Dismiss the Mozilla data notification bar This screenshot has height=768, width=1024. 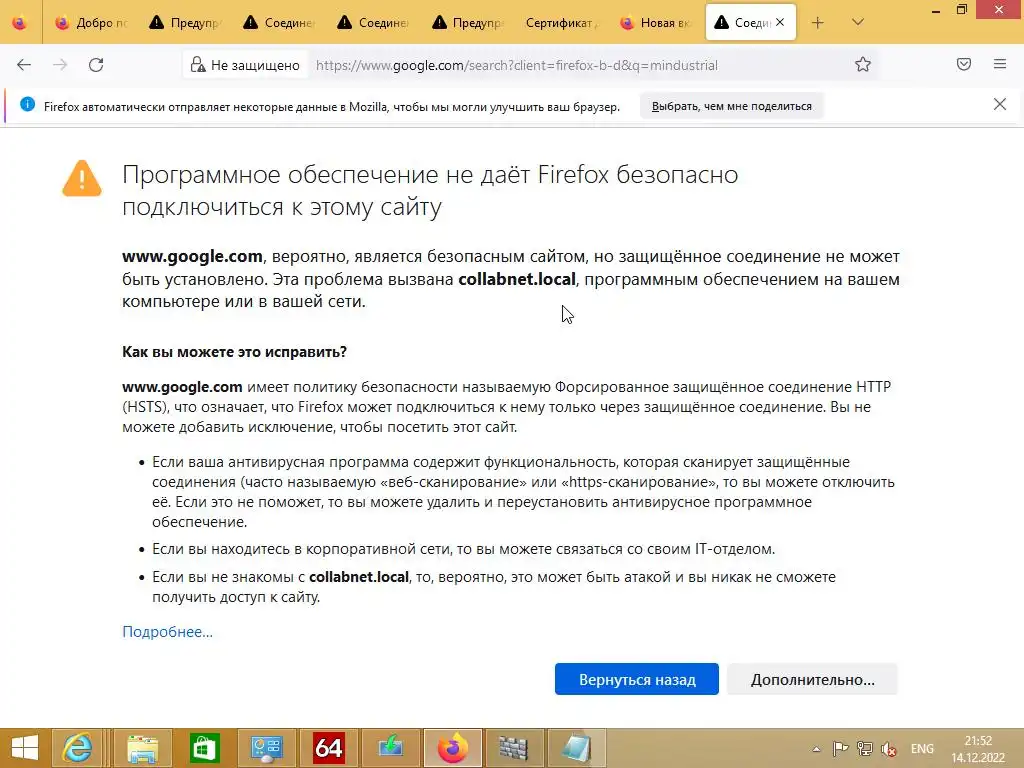[x=1000, y=104]
